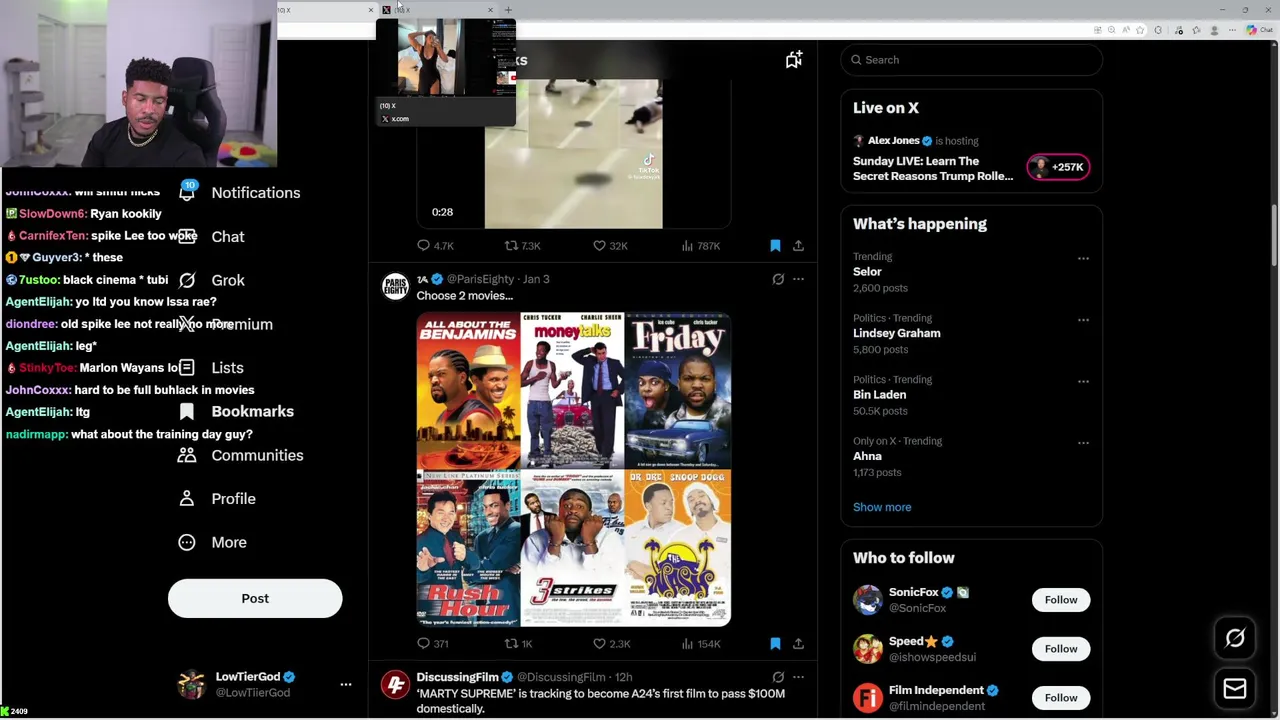Open the Choose 2 movies poster image
This screenshot has width=1280, height=720.
tap(573, 469)
